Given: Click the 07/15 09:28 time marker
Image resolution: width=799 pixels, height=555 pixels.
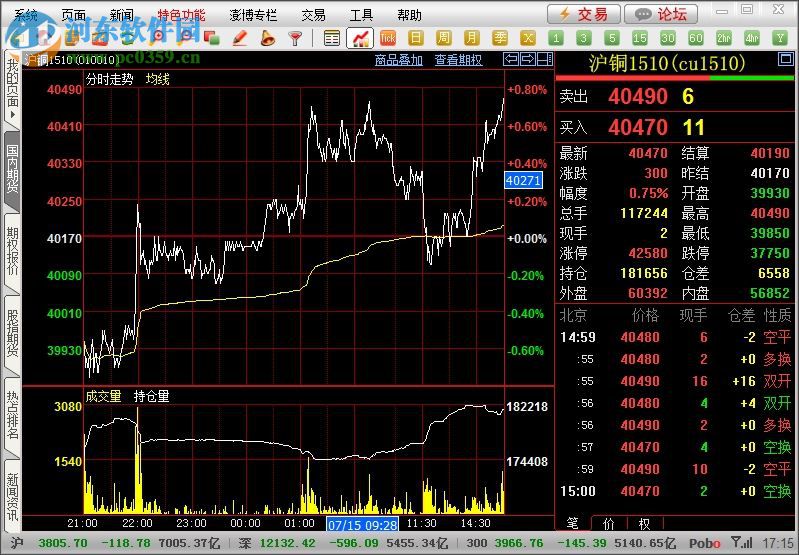Looking at the screenshot, I should pyautogui.click(x=362, y=524).
